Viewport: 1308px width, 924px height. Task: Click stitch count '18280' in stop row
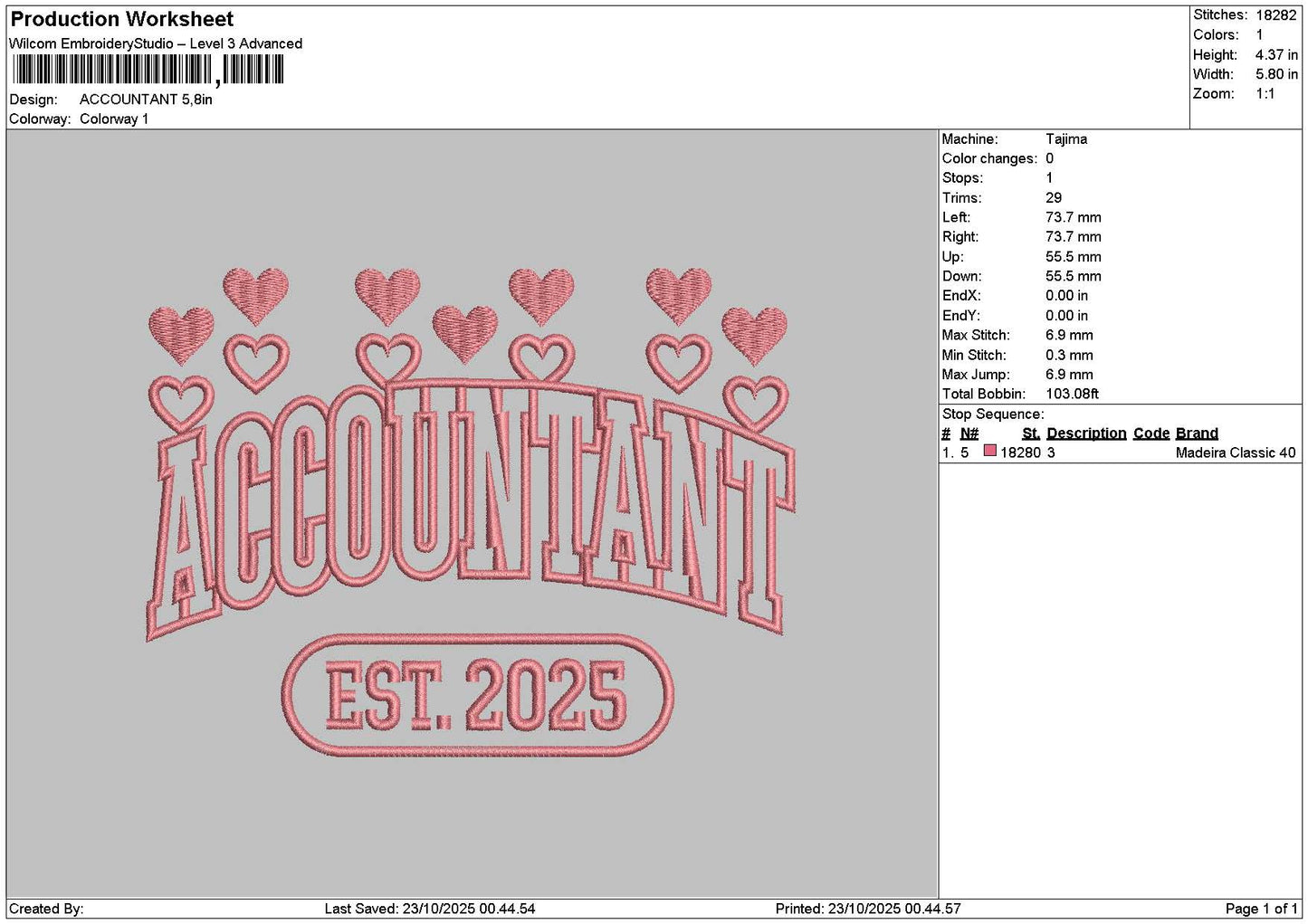coord(1020,453)
